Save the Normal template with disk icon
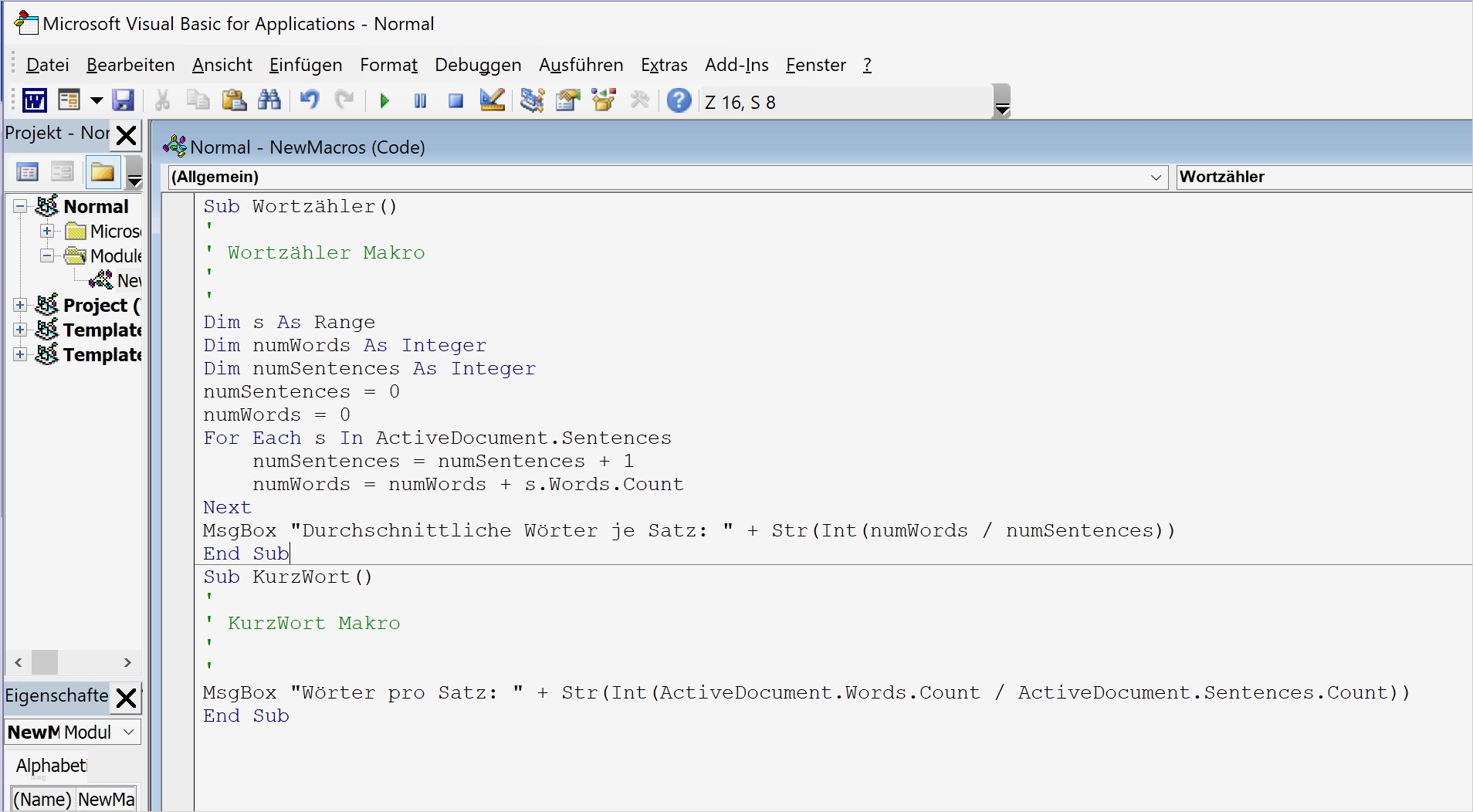This screenshot has height=812, width=1473. pos(124,101)
